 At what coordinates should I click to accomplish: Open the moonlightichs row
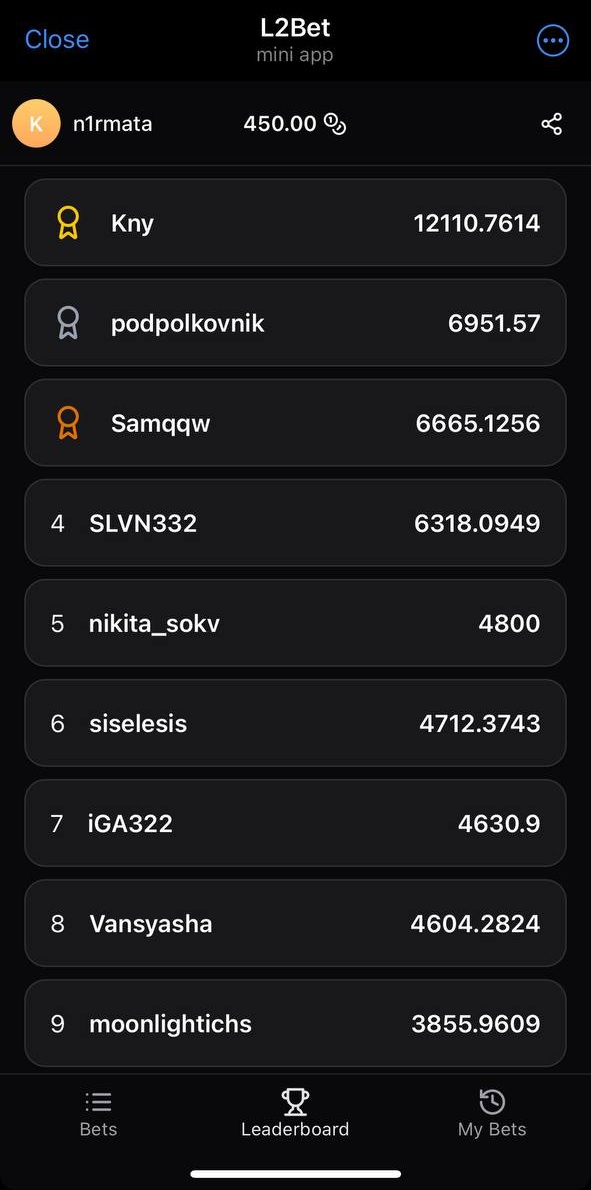(x=295, y=1024)
